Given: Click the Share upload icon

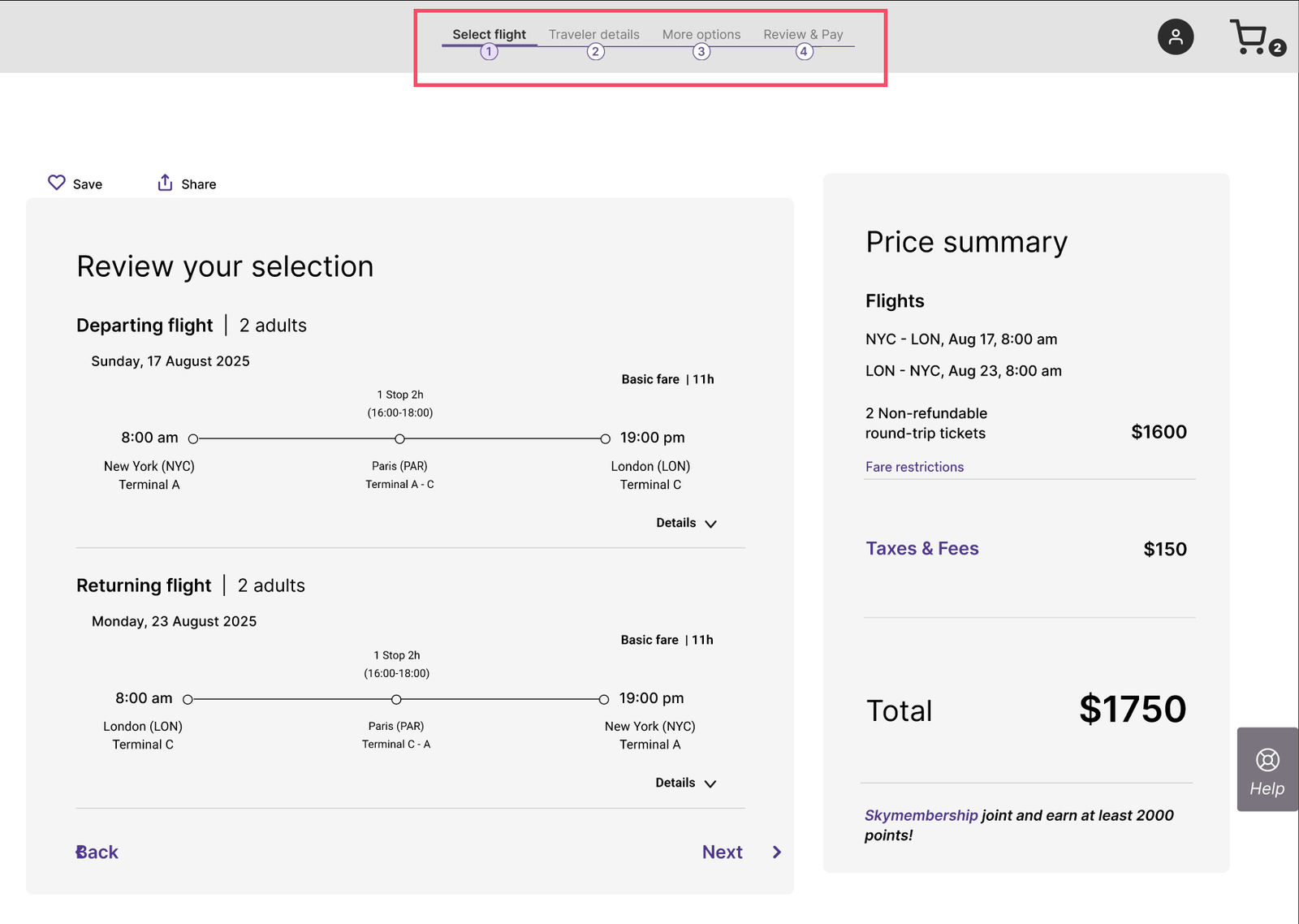Looking at the screenshot, I should click(165, 183).
